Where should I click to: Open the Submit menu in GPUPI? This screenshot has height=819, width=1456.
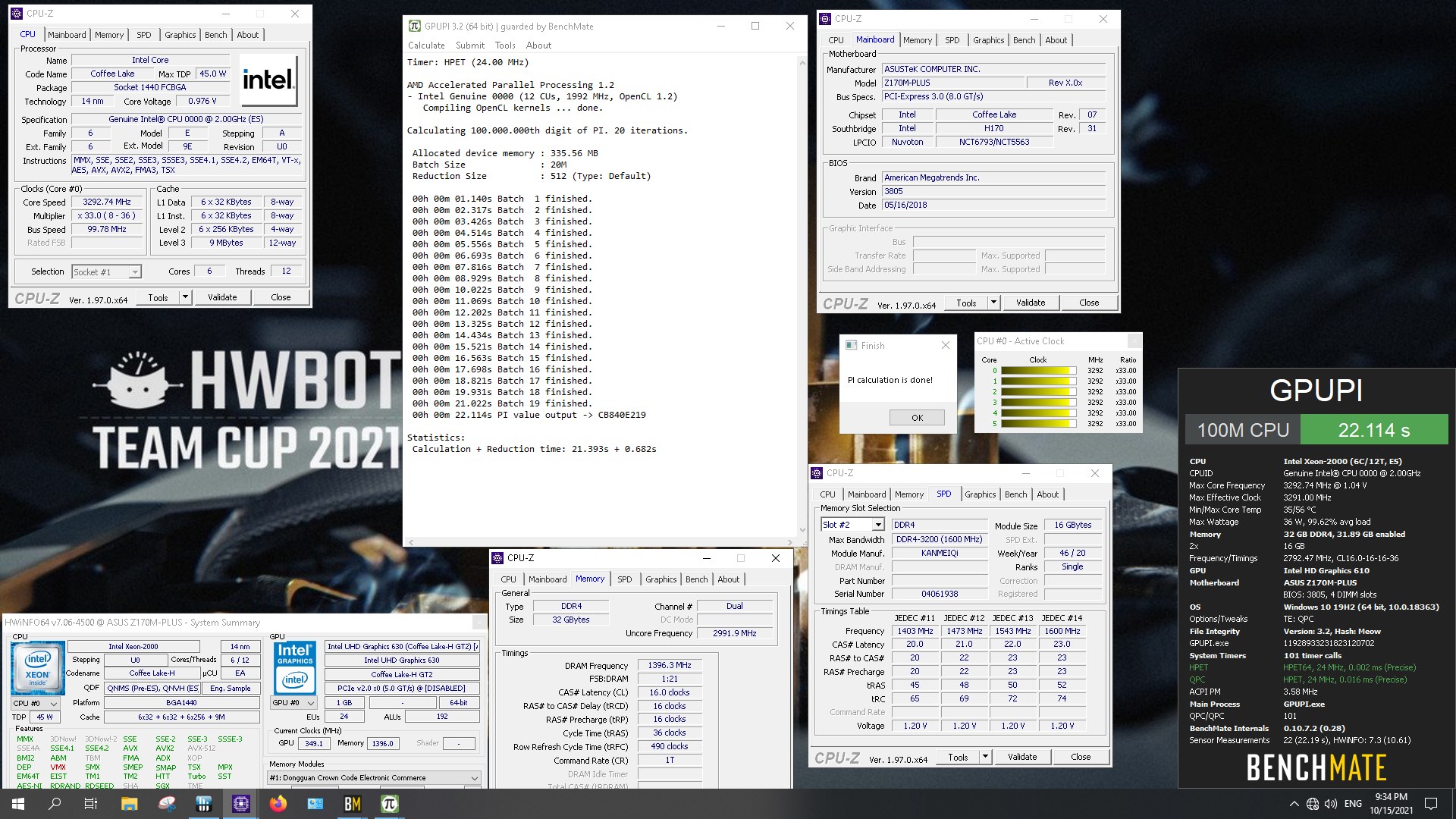coord(470,45)
